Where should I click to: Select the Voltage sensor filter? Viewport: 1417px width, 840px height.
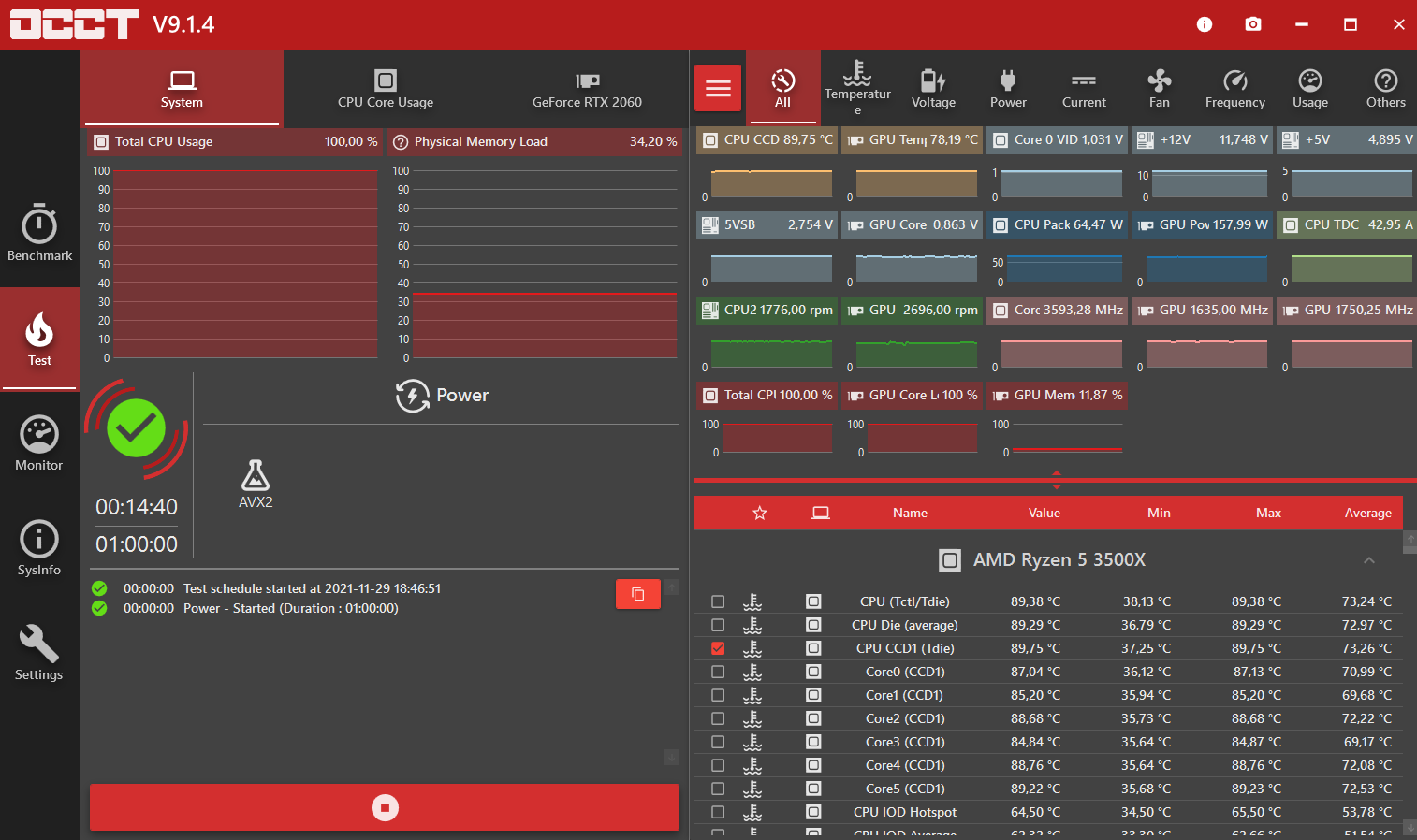[x=933, y=89]
